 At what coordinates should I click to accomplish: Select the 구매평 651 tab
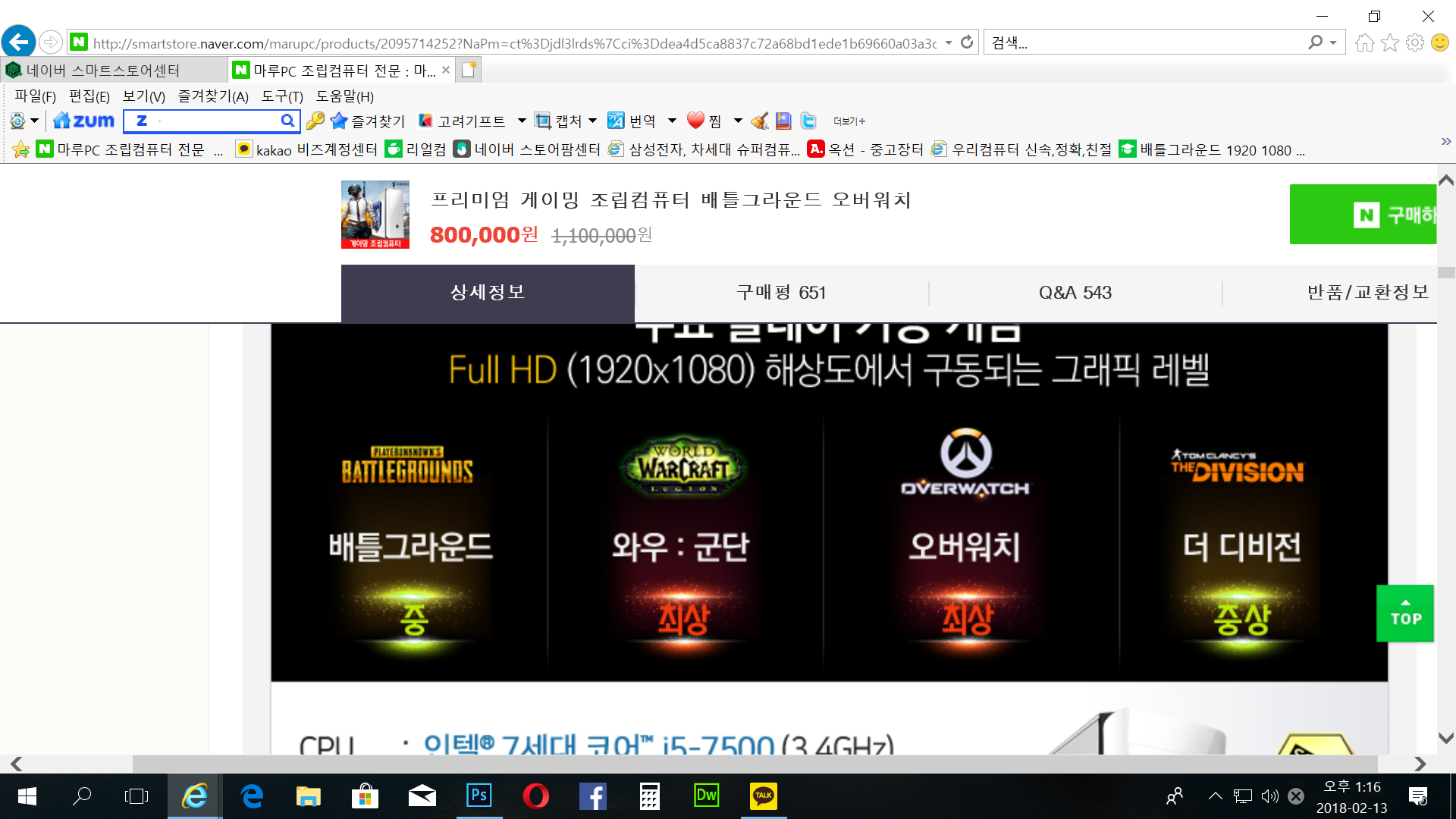click(781, 293)
